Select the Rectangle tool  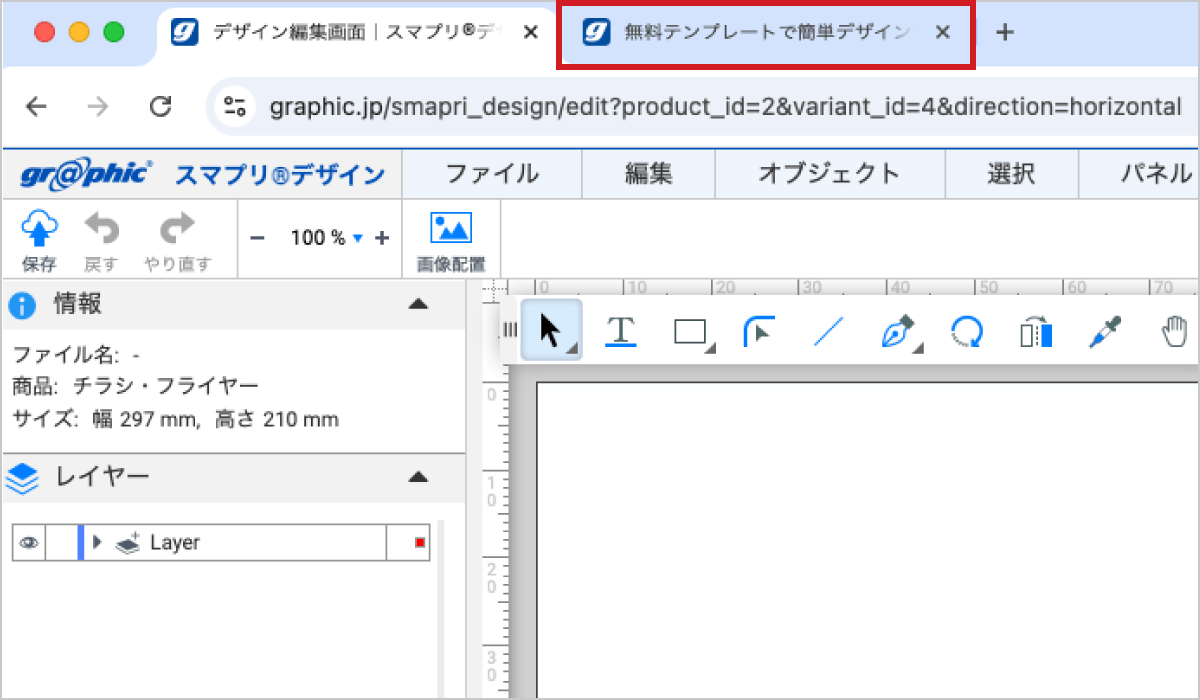pos(691,331)
